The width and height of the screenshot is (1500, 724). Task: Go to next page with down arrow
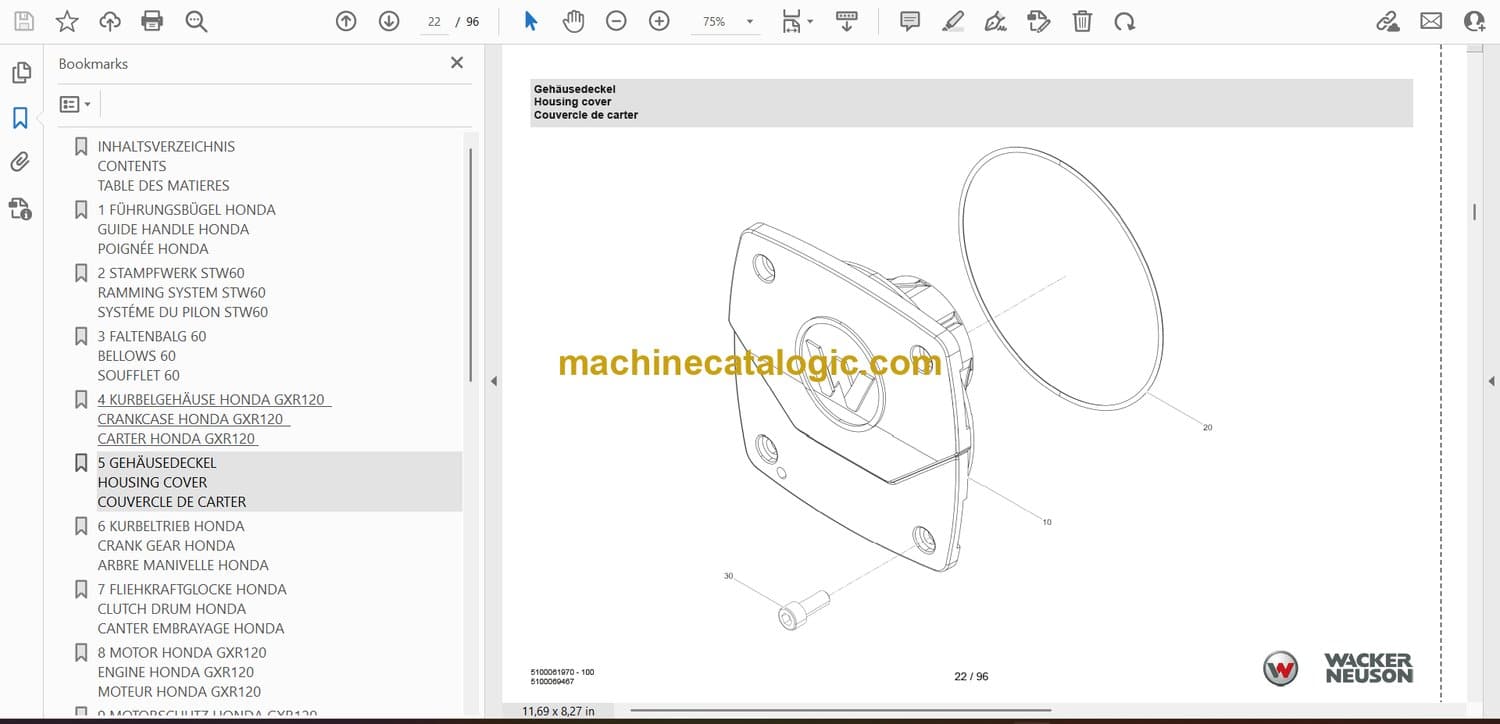pyautogui.click(x=389, y=21)
